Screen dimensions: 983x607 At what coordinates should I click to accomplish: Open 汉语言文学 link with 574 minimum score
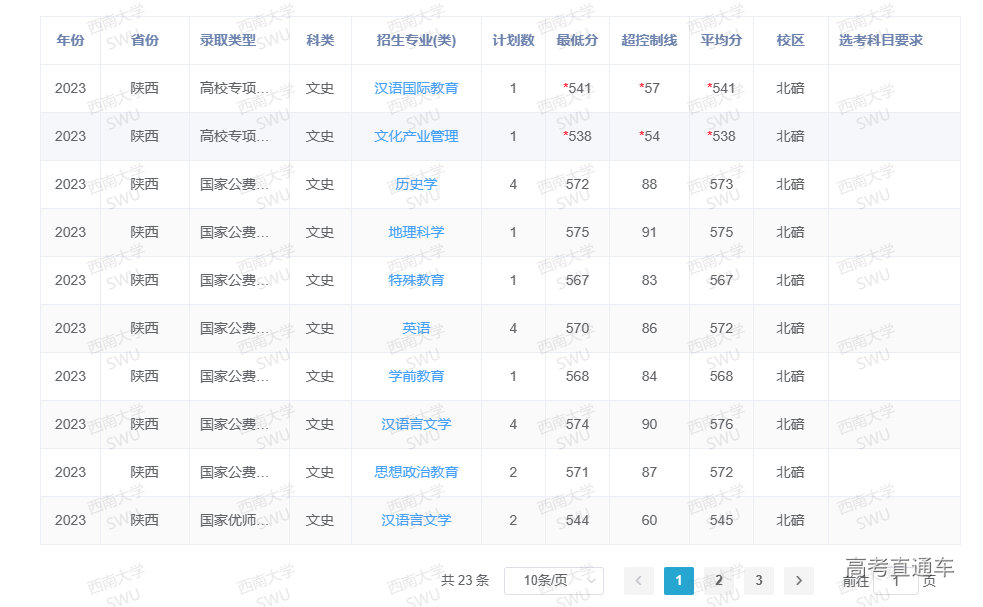(x=416, y=424)
